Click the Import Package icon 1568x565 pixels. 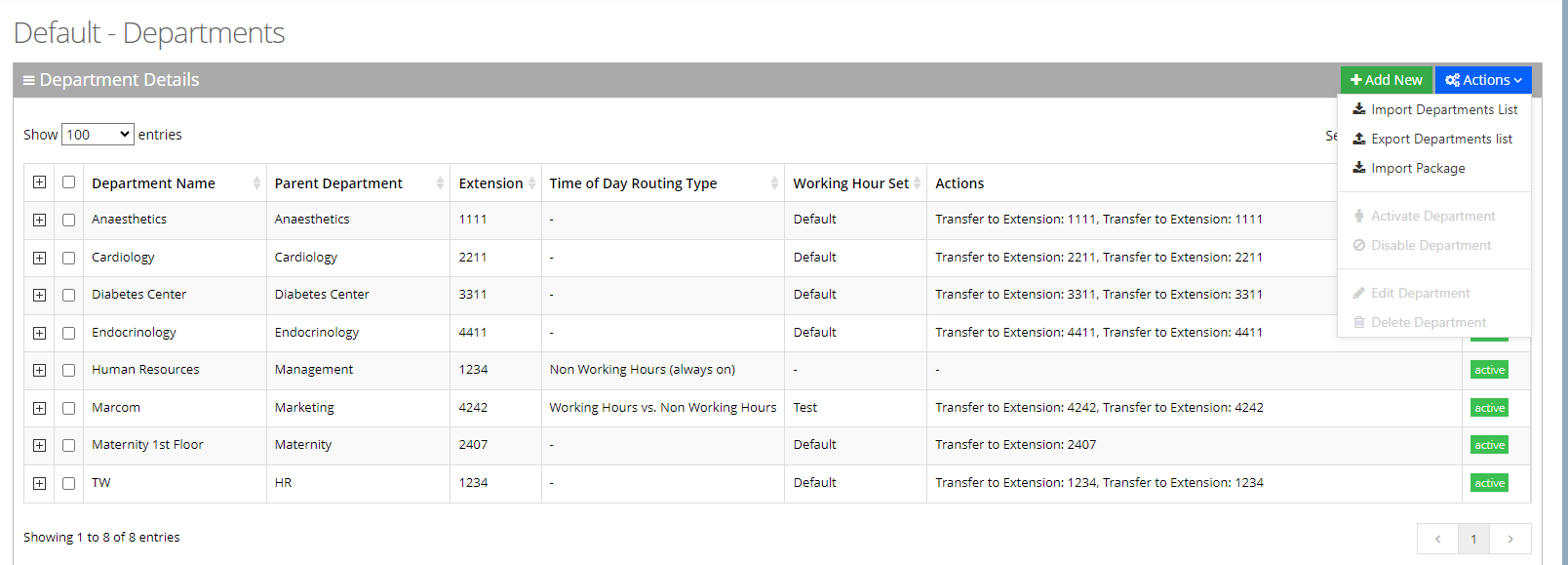[1358, 168]
